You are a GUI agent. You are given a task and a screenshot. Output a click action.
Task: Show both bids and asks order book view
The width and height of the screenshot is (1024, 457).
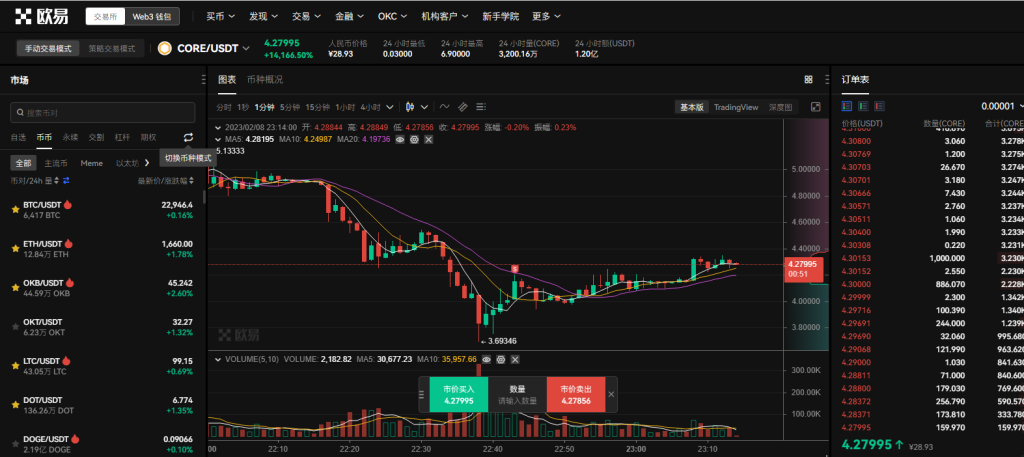847,106
